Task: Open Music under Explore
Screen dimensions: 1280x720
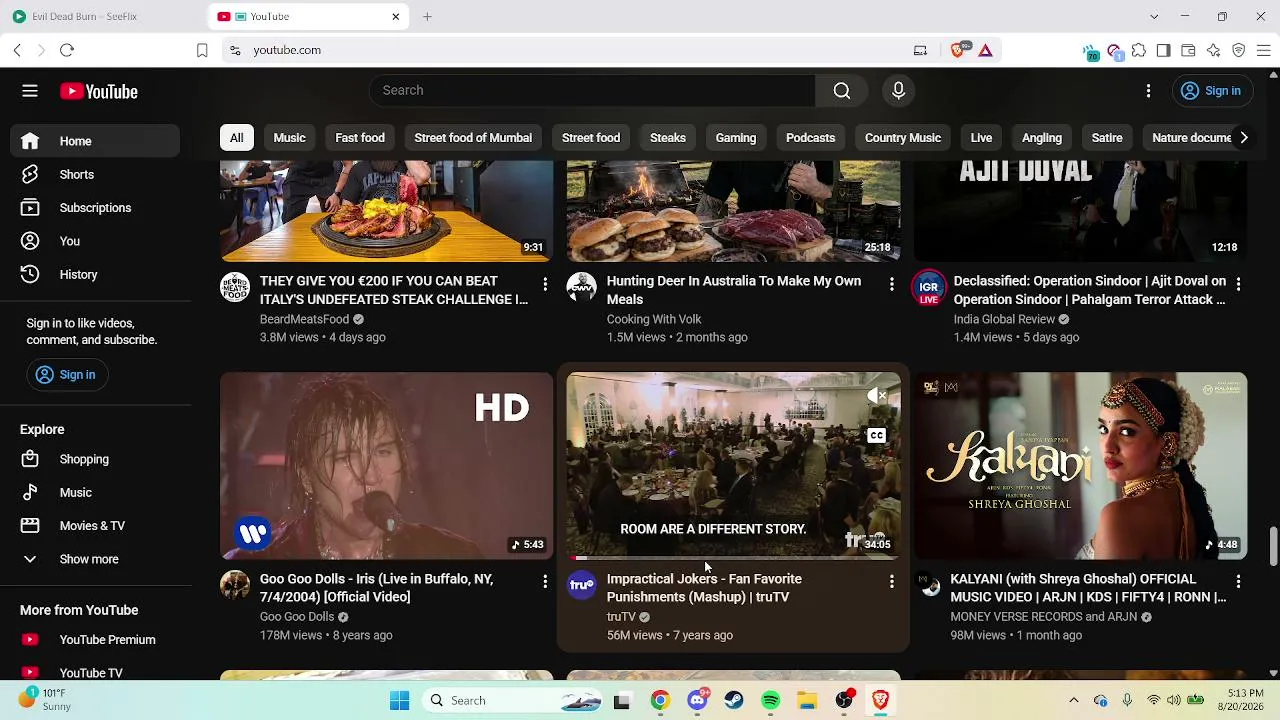Action: click(95, 492)
